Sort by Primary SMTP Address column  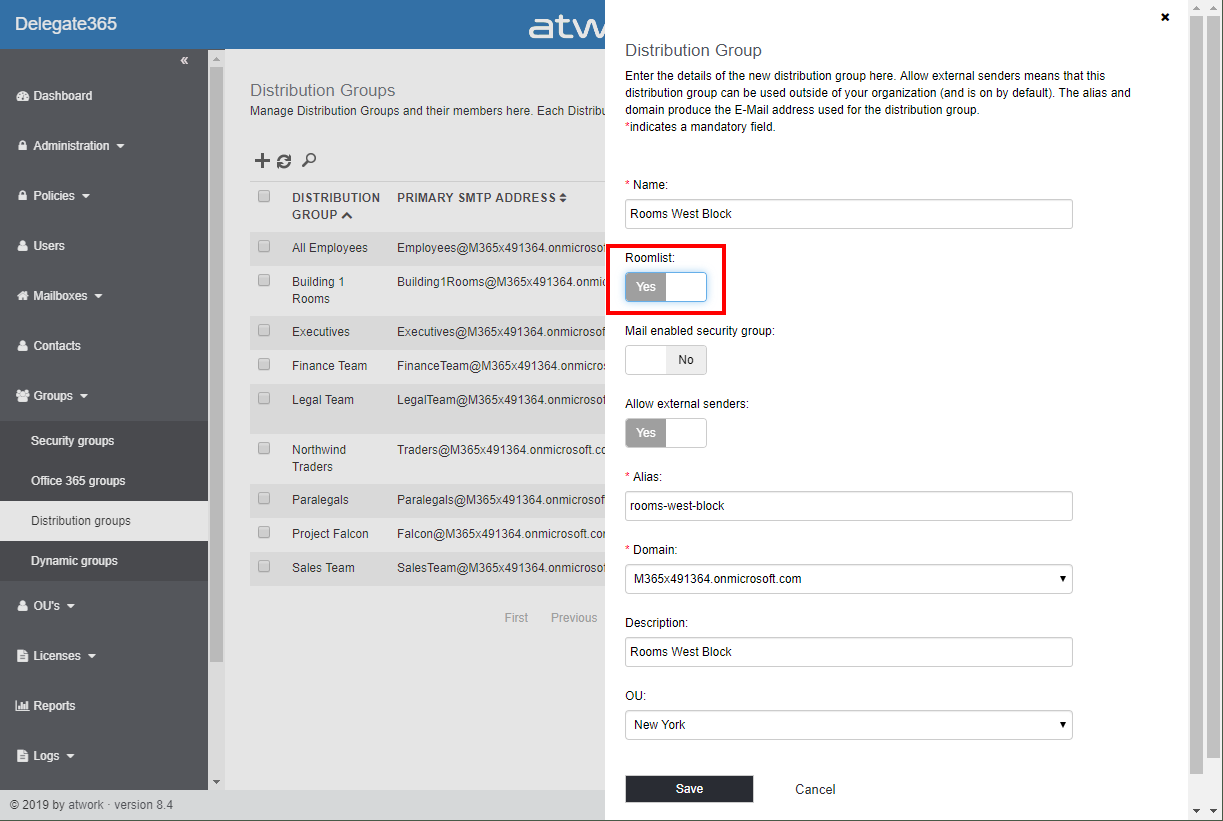click(x=482, y=198)
